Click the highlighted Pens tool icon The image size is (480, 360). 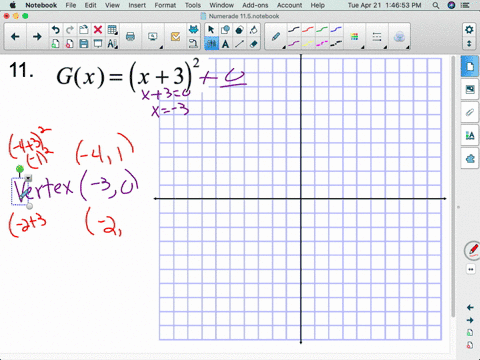click(211, 44)
